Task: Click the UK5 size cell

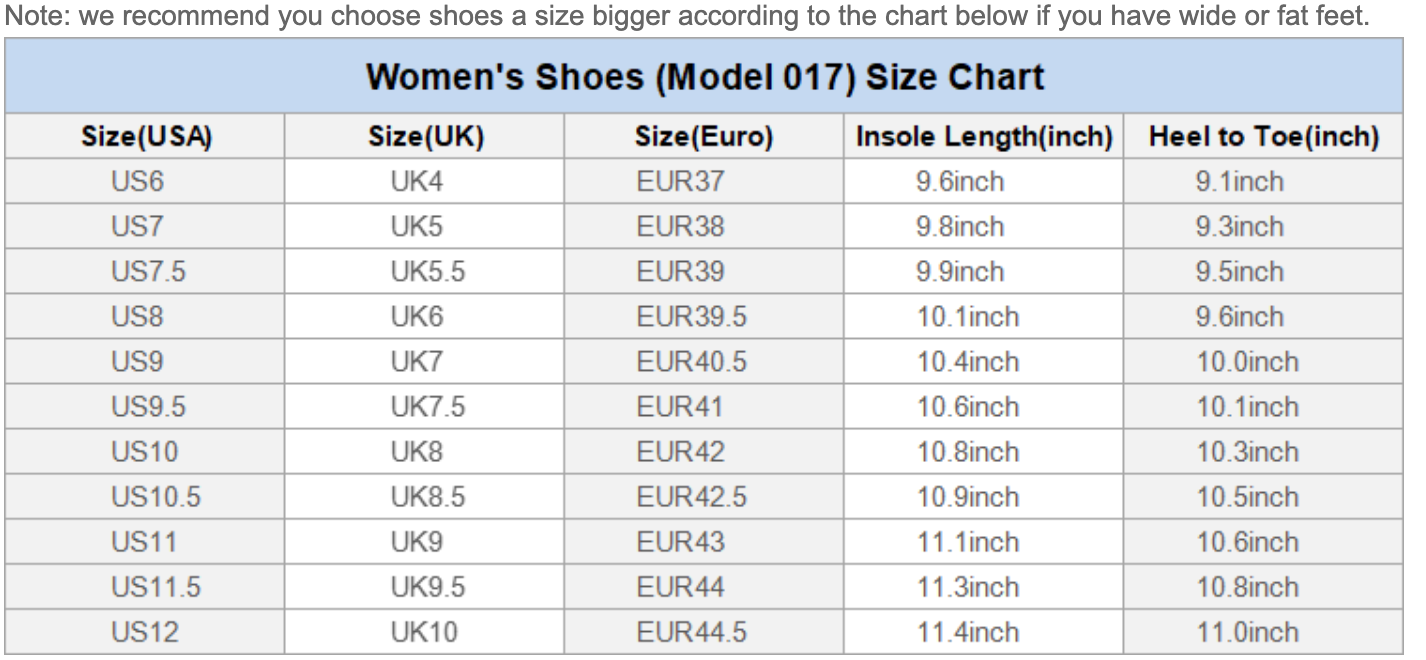Action: pos(416,227)
